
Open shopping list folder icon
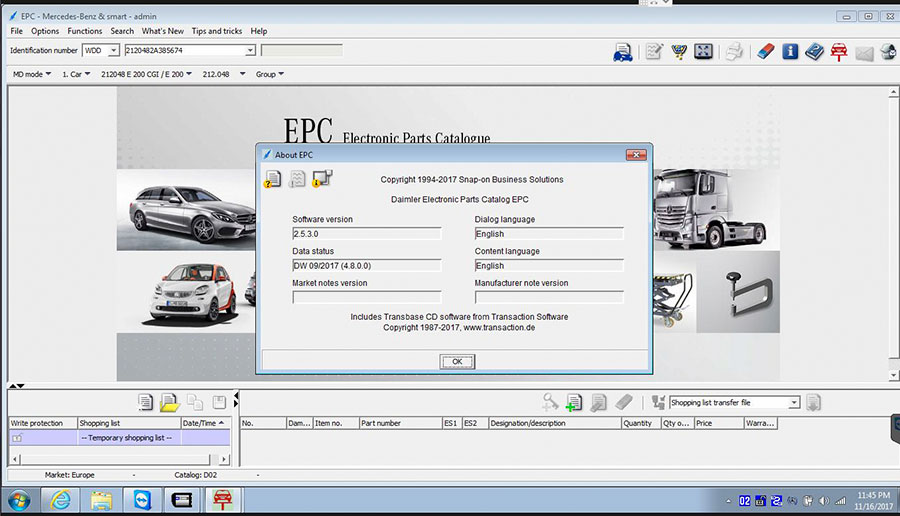tap(169, 402)
